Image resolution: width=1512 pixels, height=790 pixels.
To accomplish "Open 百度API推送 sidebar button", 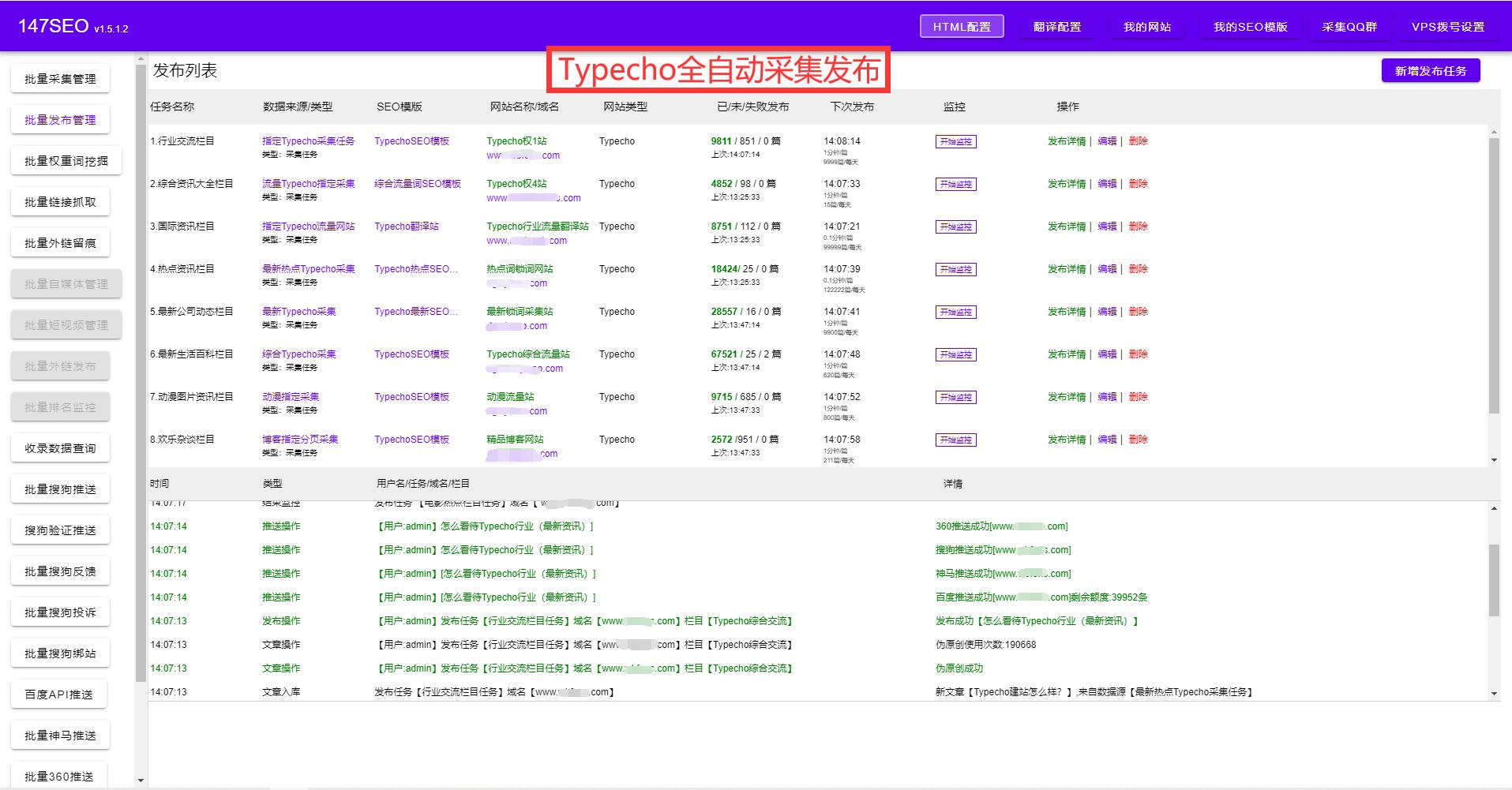I will (x=58, y=695).
